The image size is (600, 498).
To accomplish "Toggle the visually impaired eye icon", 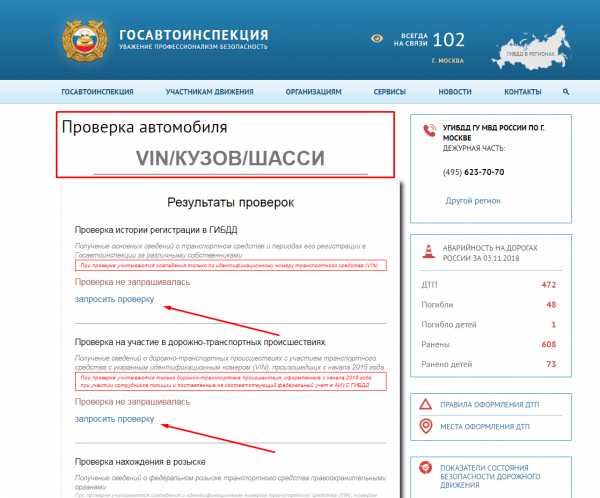I will (x=377, y=38).
